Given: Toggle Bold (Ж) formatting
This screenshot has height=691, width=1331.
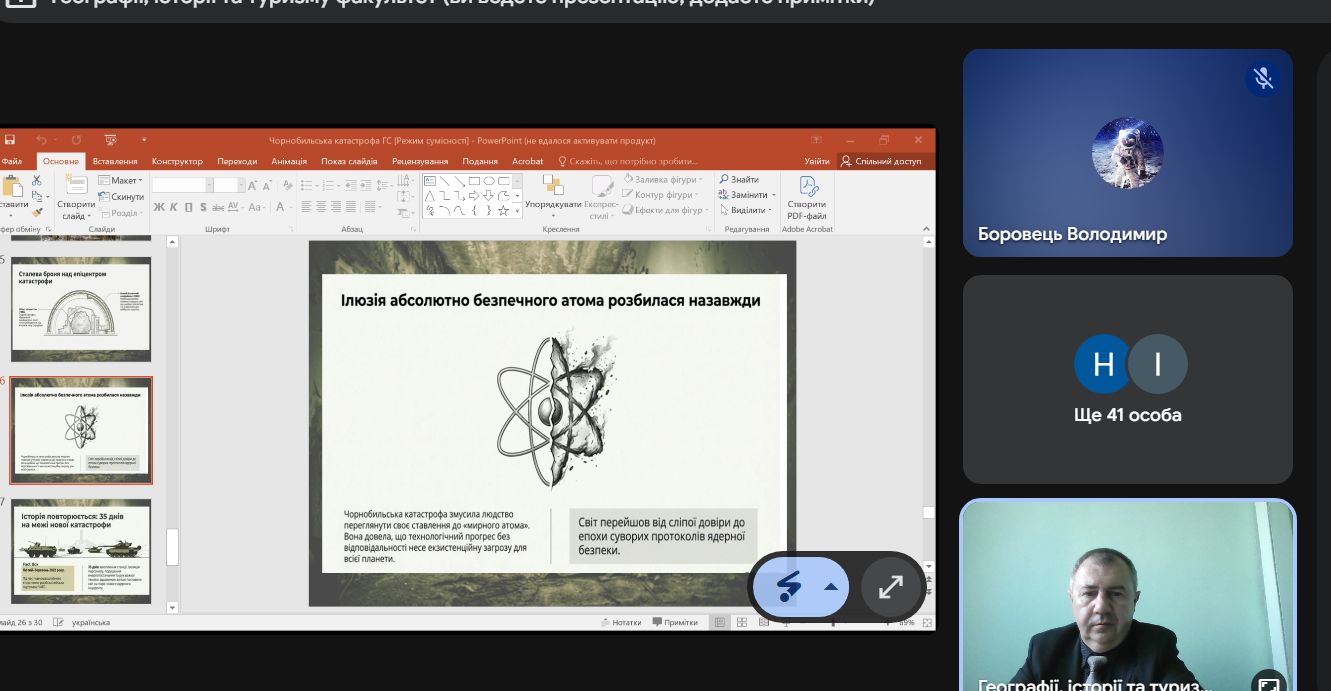Looking at the screenshot, I should pos(158,207).
